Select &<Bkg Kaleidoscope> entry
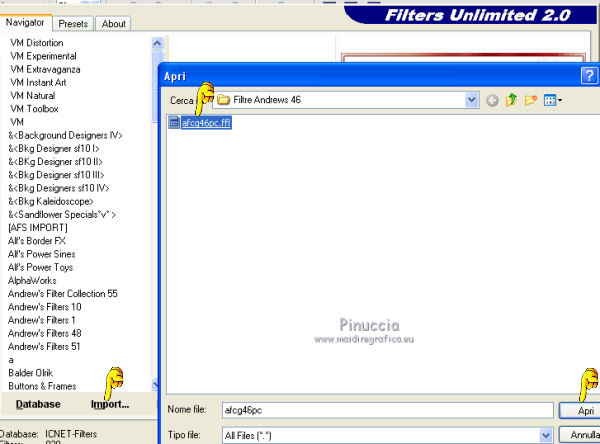 pyautogui.click(x=51, y=201)
